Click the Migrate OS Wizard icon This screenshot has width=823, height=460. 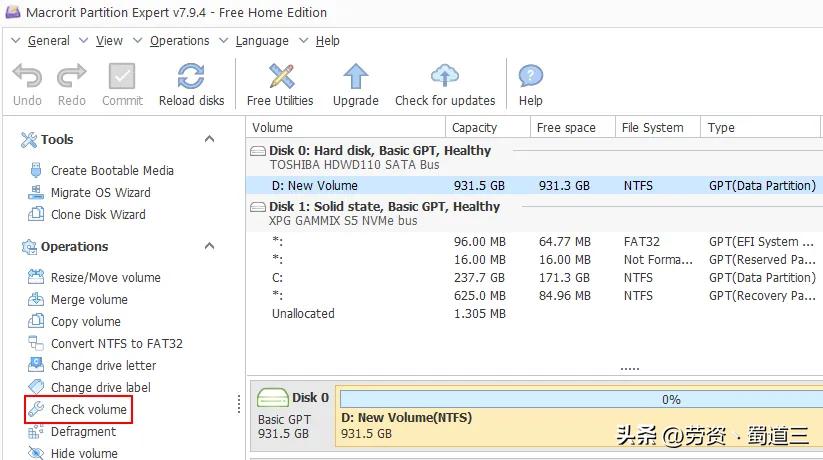36,192
